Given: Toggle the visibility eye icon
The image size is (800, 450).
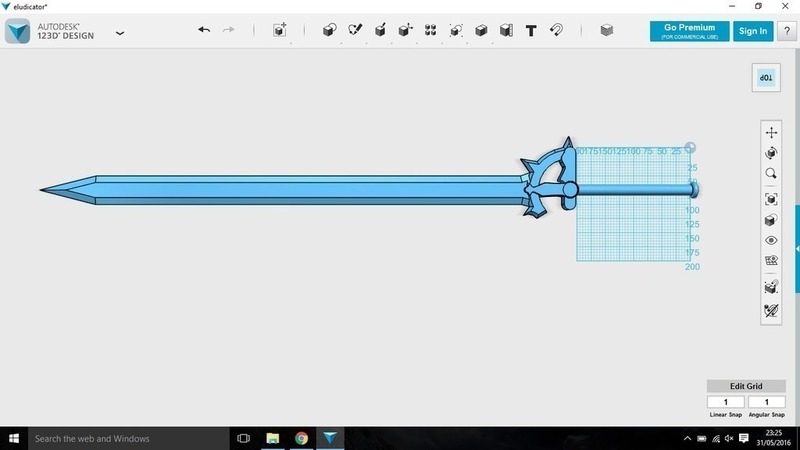Looking at the screenshot, I should [x=771, y=240].
